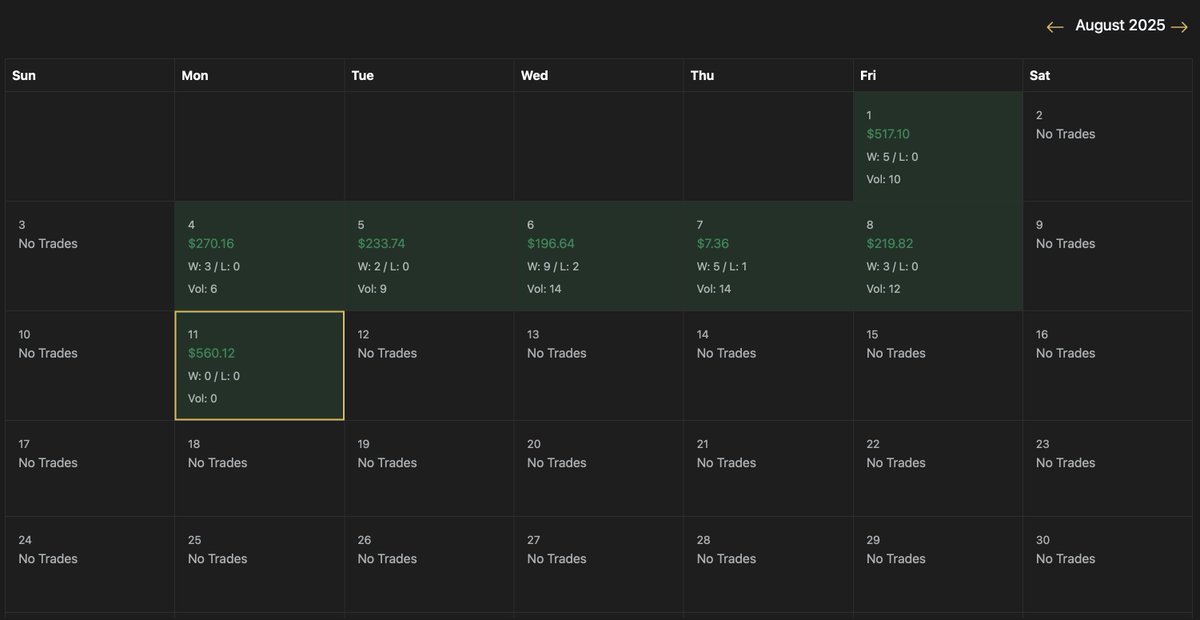Open the $270.16 profit on August 4

pos(211,244)
